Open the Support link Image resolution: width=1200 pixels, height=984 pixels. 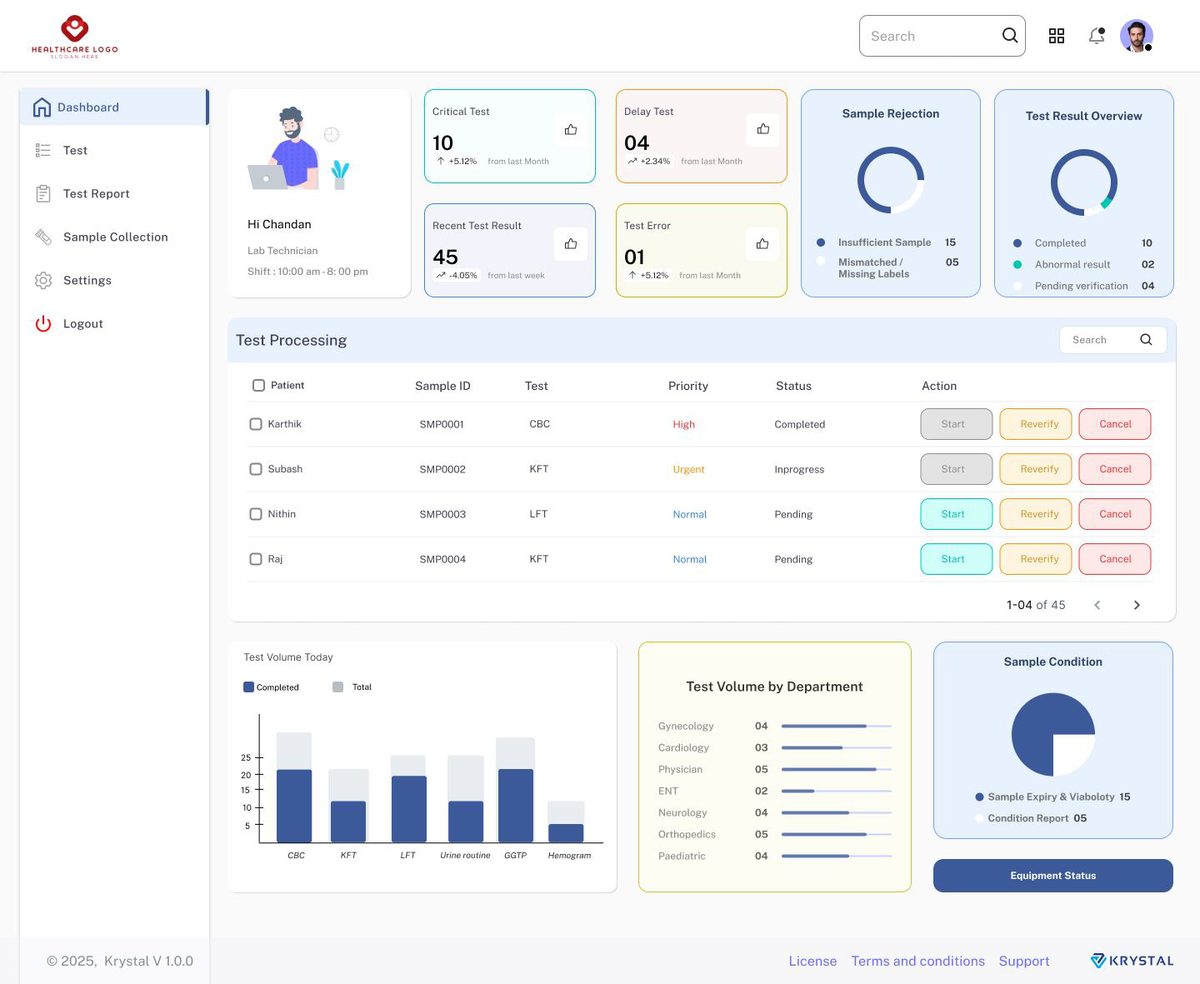click(x=1024, y=961)
